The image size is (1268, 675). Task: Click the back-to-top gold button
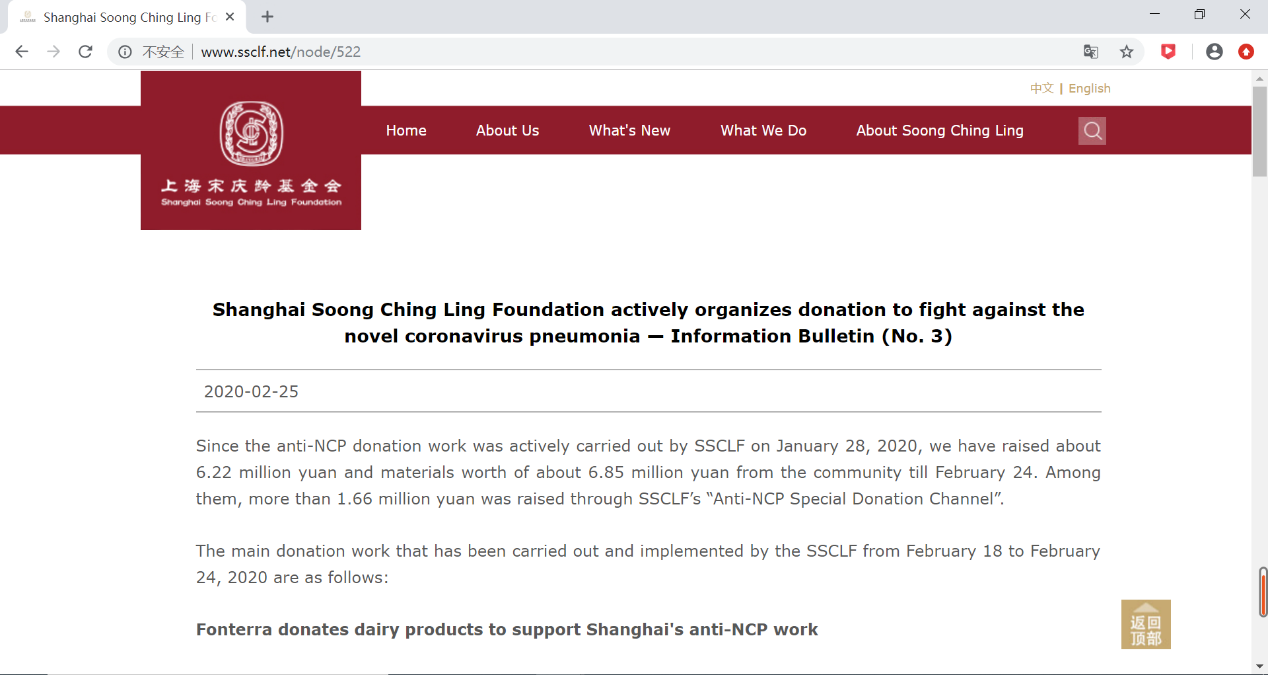point(1146,625)
